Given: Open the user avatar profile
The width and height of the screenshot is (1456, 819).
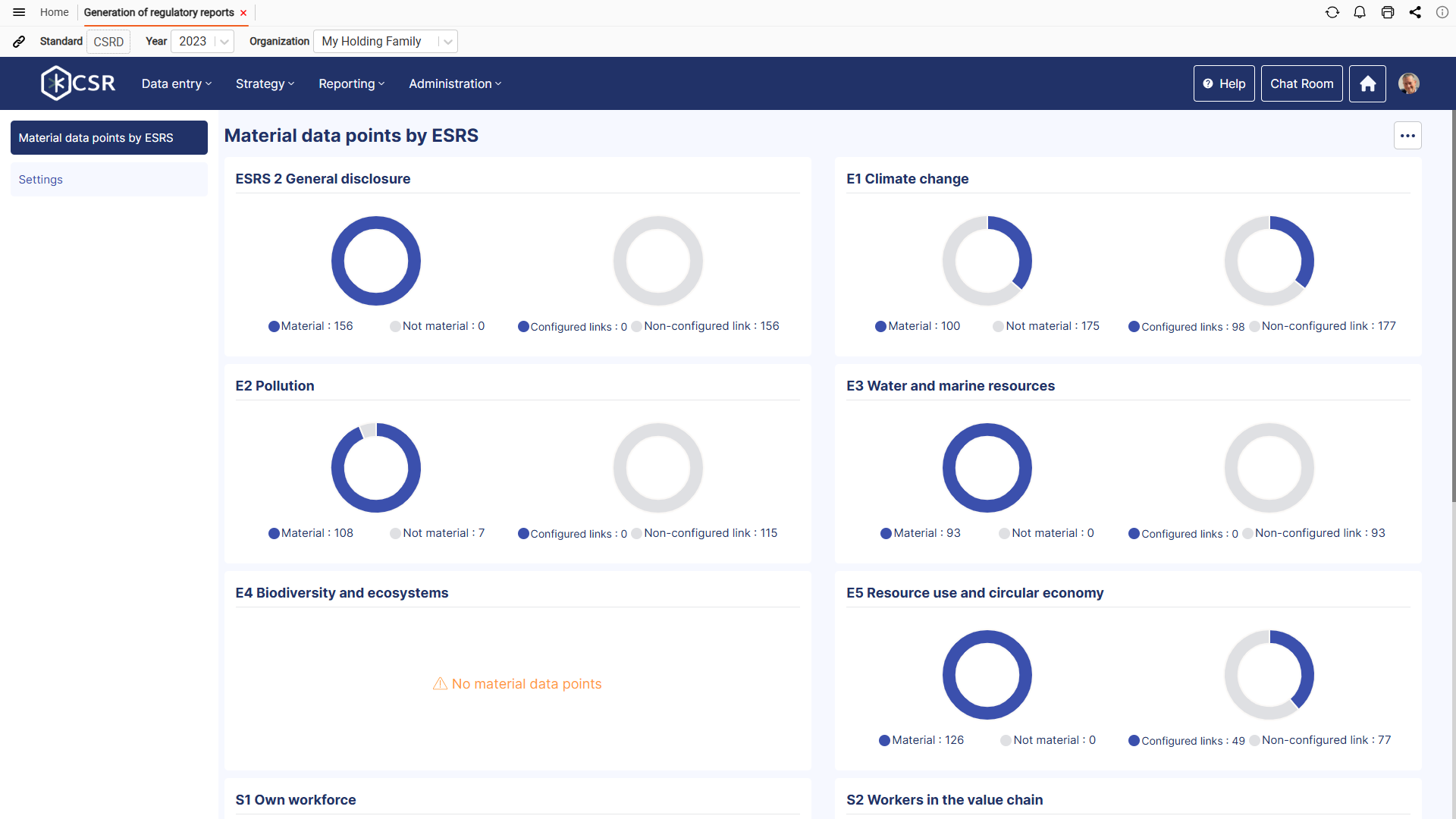Looking at the screenshot, I should [x=1409, y=83].
